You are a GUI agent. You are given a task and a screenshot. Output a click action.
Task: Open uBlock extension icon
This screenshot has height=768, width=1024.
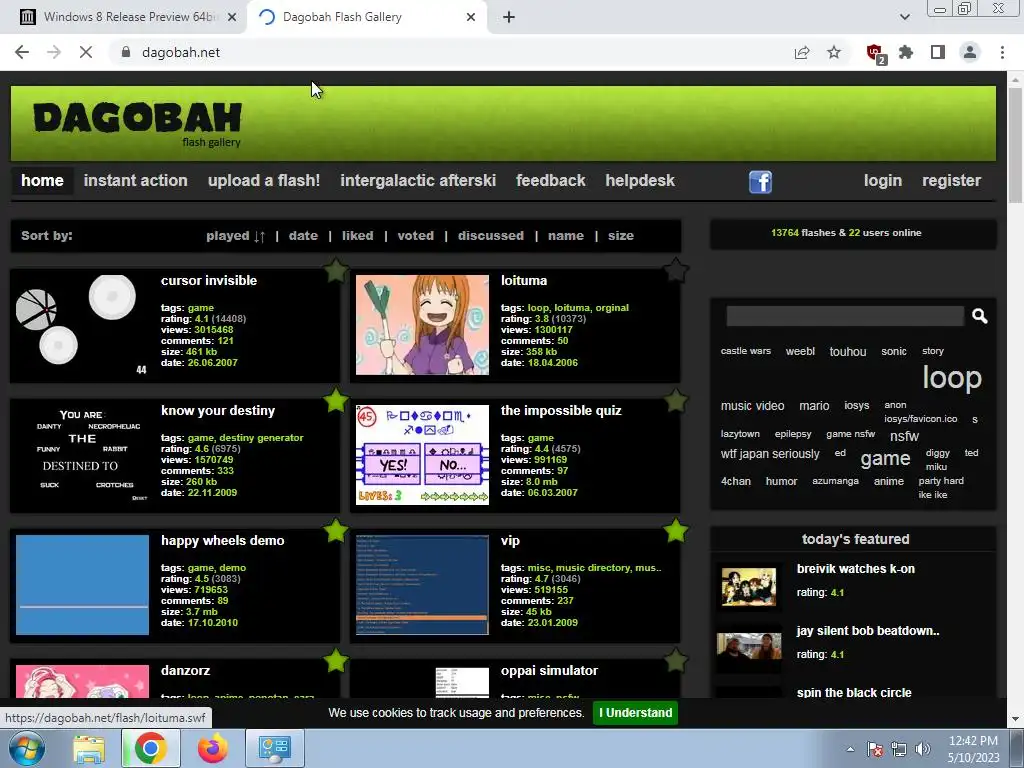pyautogui.click(x=876, y=53)
